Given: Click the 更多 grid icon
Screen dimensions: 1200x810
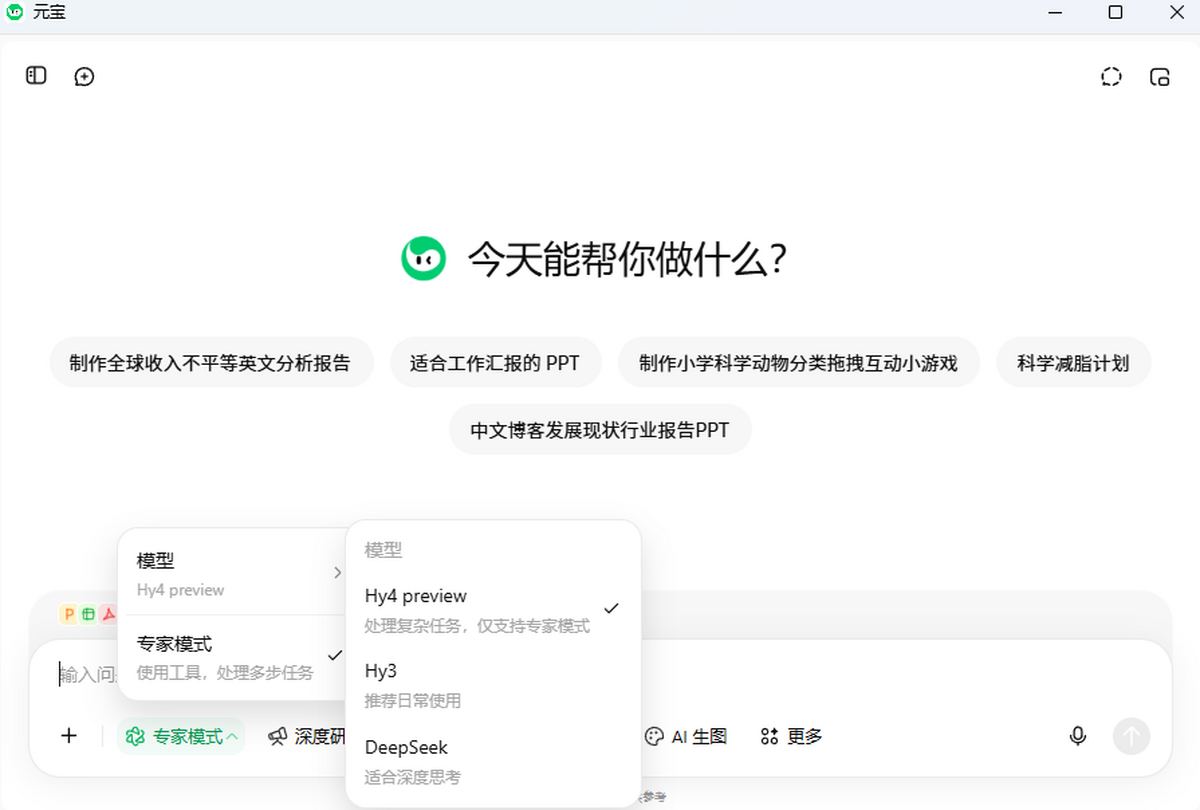Looking at the screenshot, I should pos(769,737).
